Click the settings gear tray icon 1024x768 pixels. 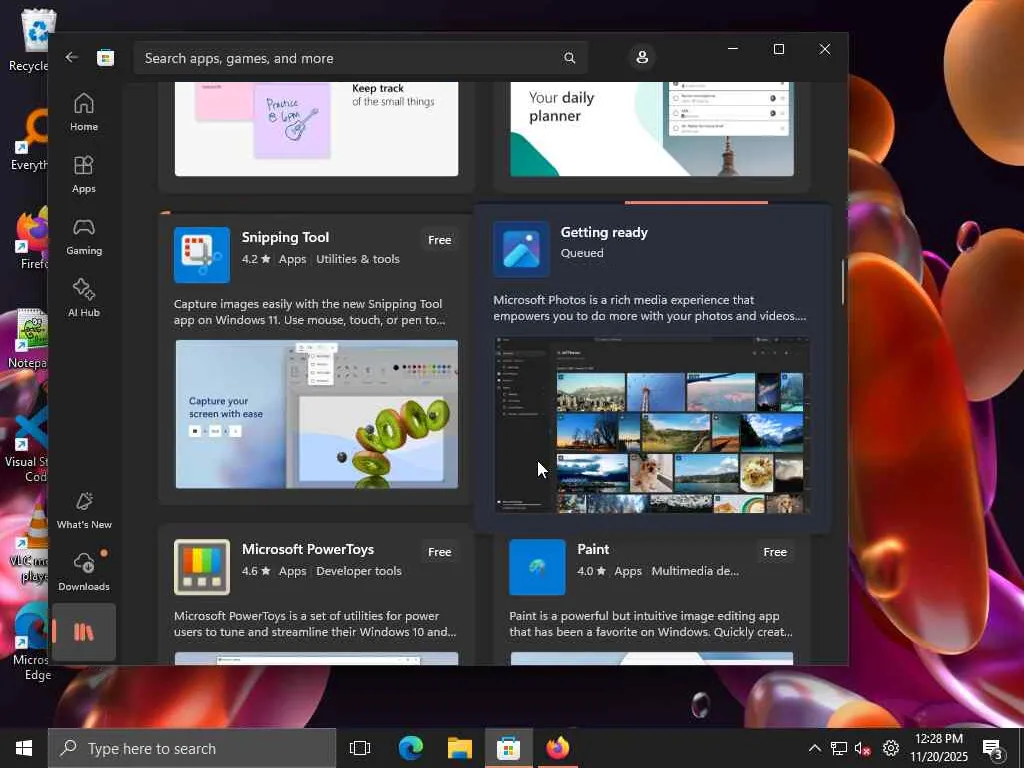click(x=891, y=748)
